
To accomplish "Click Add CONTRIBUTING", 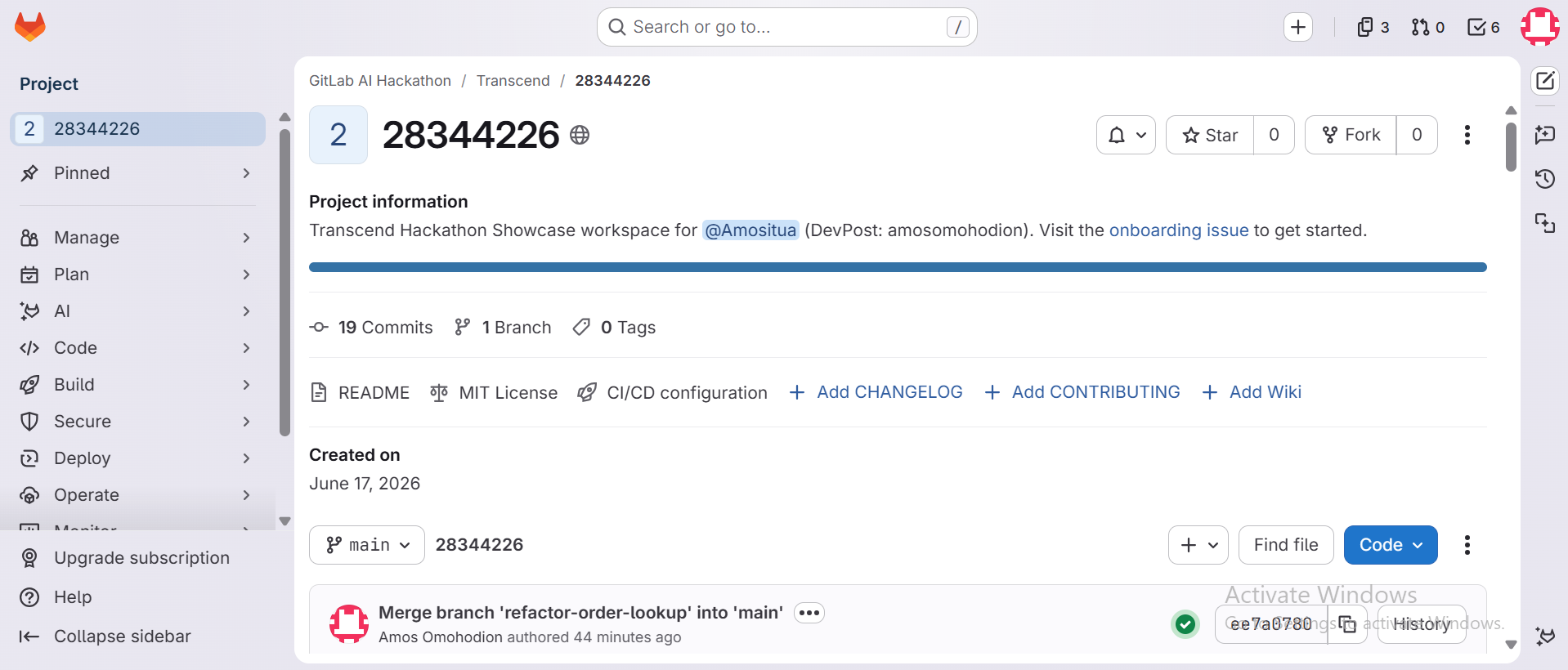I will [x=1082, y=392].
